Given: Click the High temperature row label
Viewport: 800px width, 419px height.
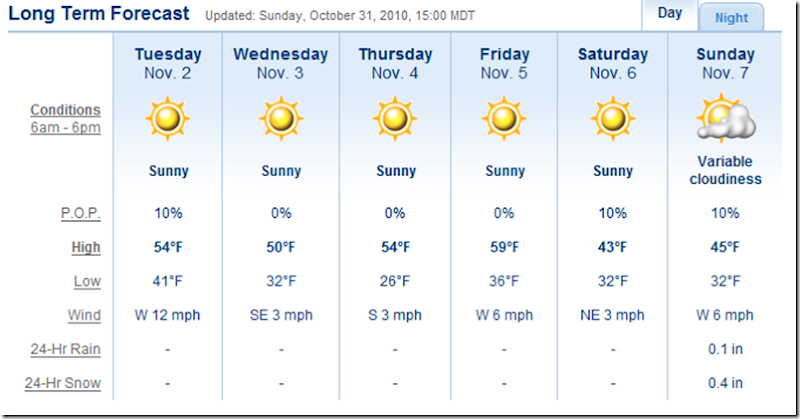Looking at the screenshot, I should (x=86, y=247).
